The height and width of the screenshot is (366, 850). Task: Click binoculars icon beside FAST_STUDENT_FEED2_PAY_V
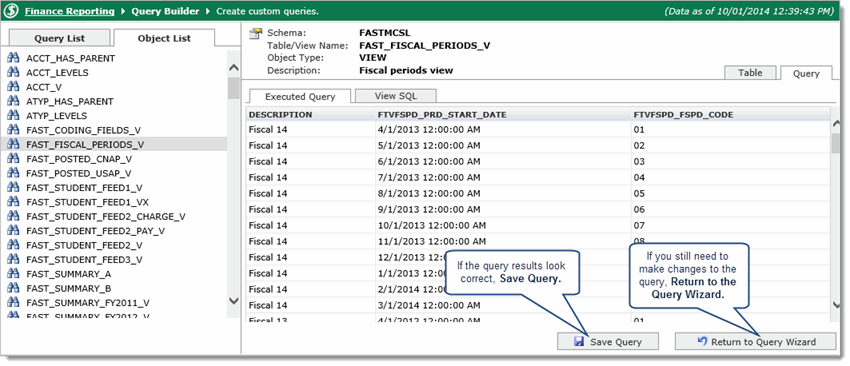point(13,230)
